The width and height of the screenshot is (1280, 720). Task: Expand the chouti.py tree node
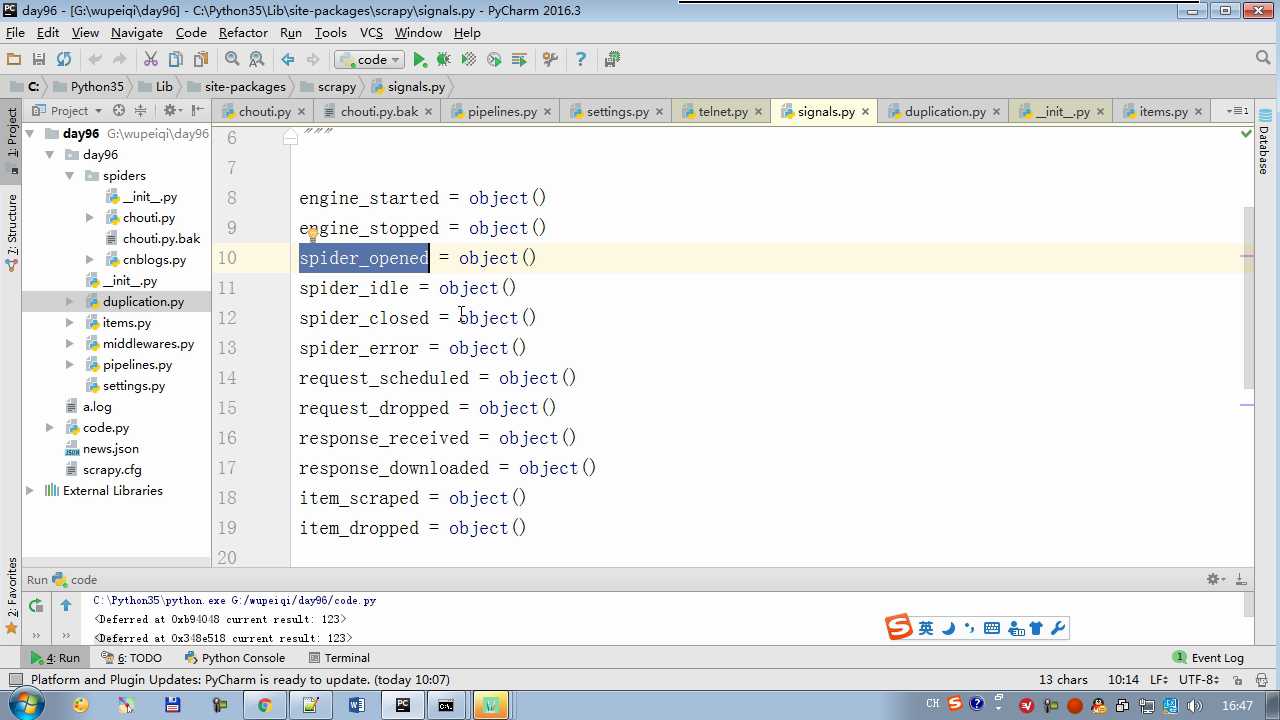tap(90, 218)
